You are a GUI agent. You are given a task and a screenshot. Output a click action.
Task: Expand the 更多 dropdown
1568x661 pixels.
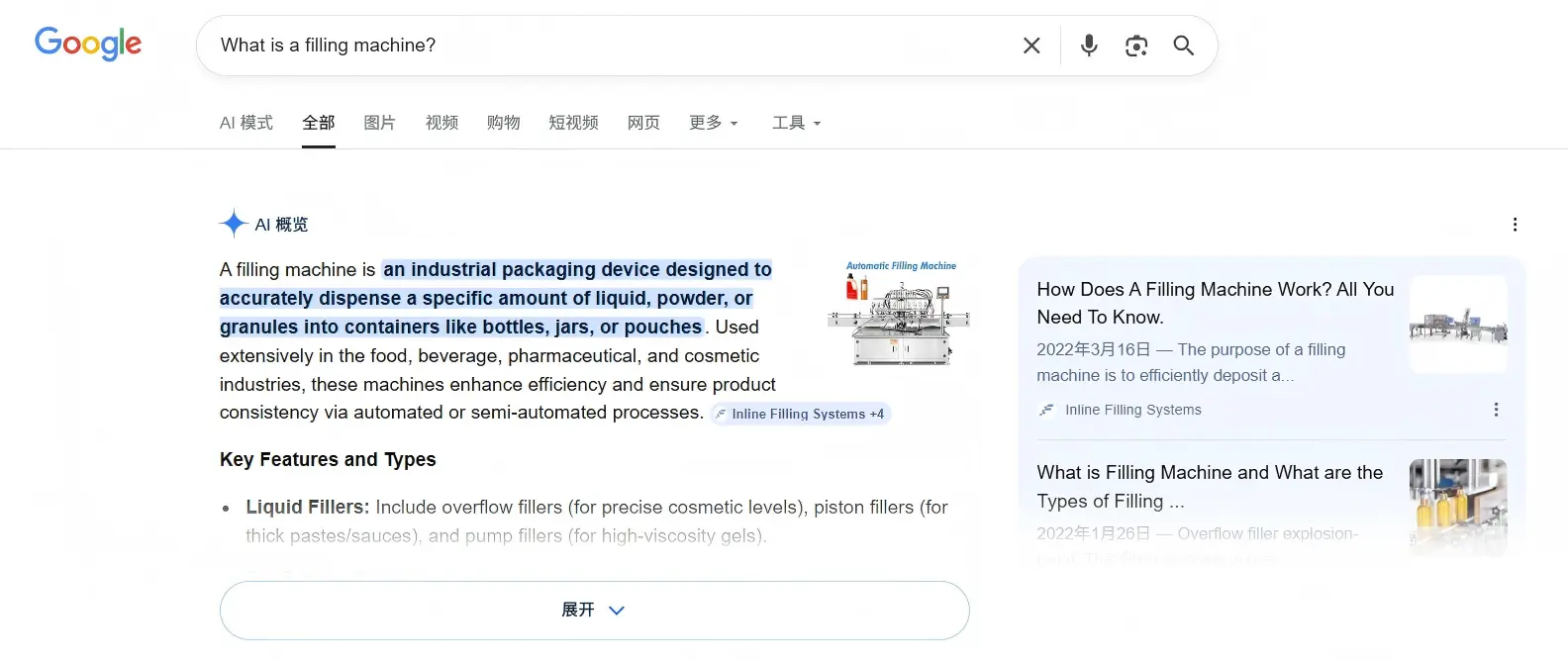coord(714,123)
